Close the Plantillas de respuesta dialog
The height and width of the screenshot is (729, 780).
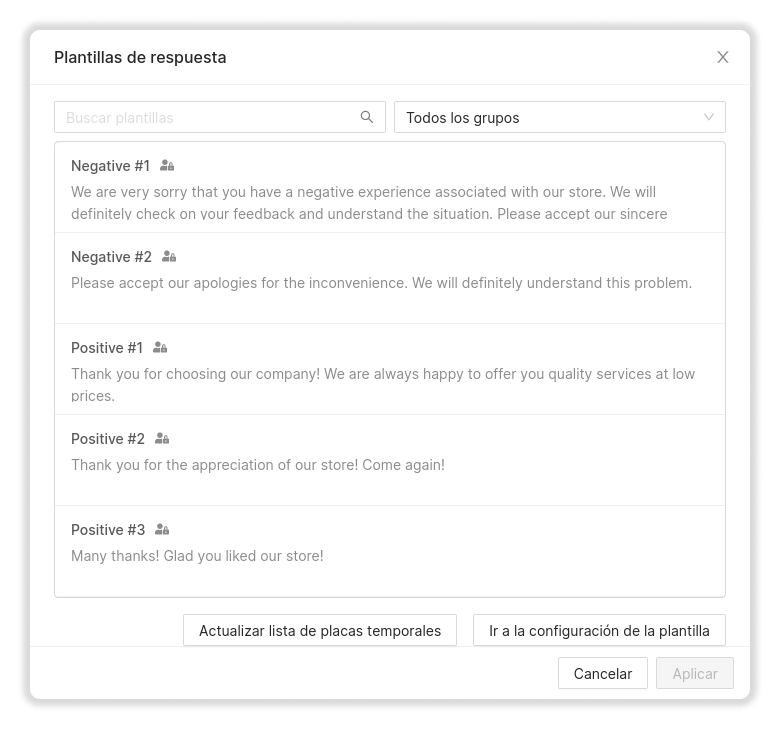(x=723, y=57)
